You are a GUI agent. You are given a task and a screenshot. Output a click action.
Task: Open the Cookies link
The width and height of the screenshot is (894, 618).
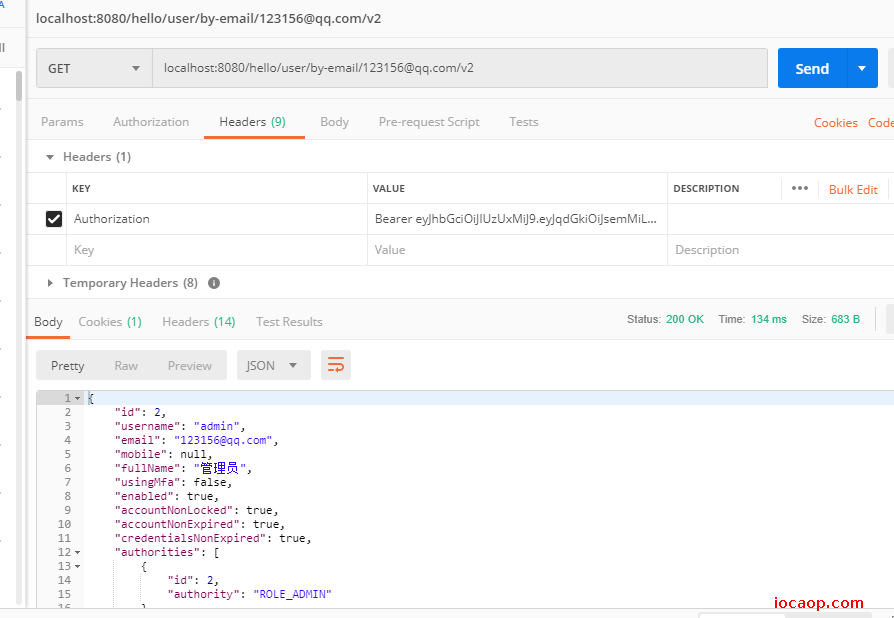pos(835,123)
